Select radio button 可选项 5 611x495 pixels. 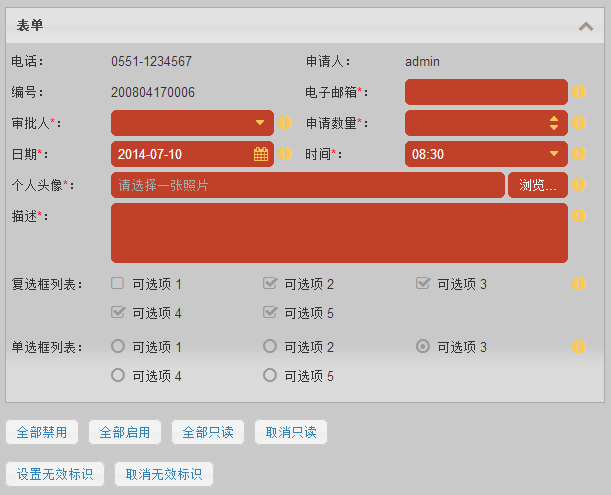tap(270, 375)
